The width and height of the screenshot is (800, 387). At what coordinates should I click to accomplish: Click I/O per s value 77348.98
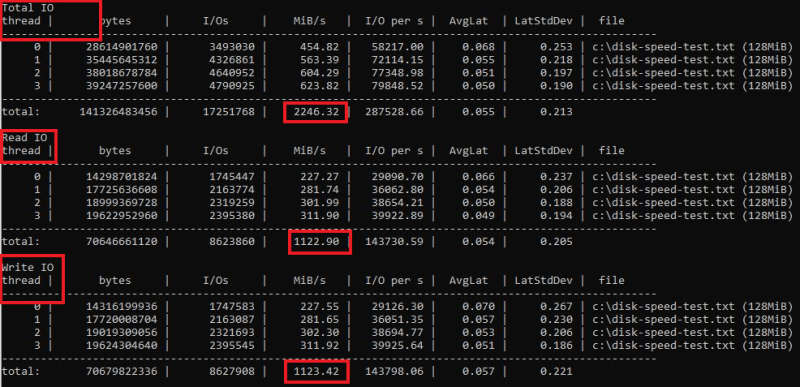[398, 72]
